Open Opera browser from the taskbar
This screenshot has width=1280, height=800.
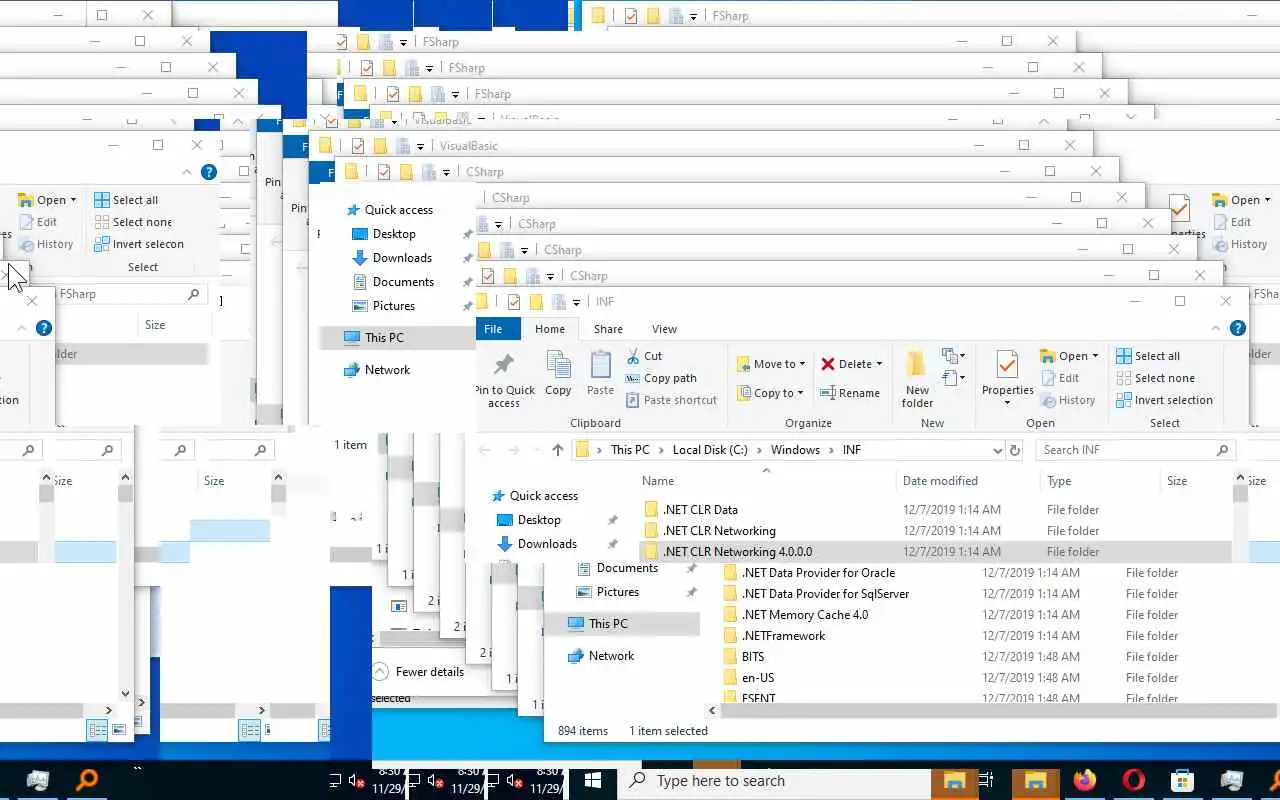(1133, 780)
